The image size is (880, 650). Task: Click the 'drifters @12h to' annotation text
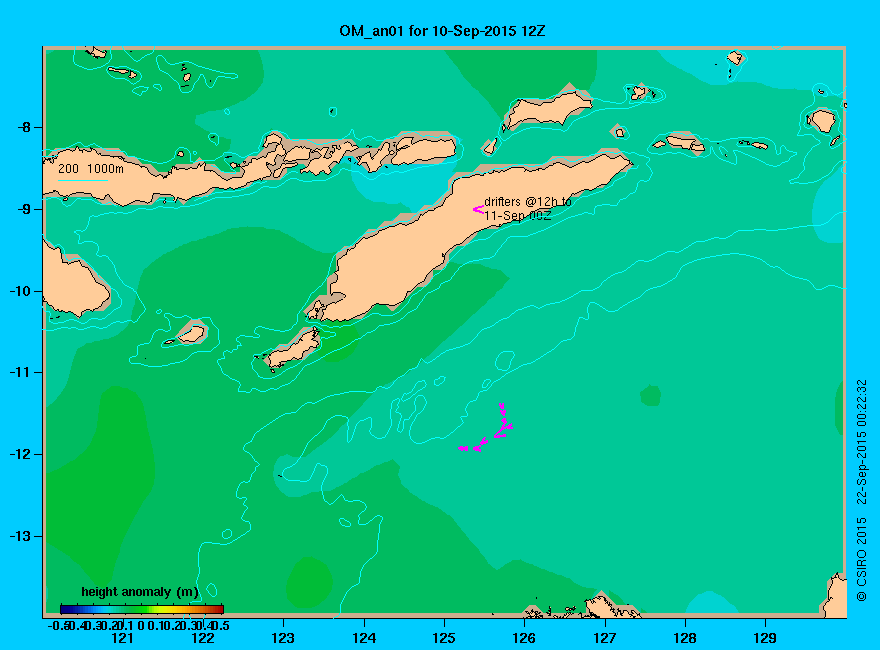click(x=528, y=202)
